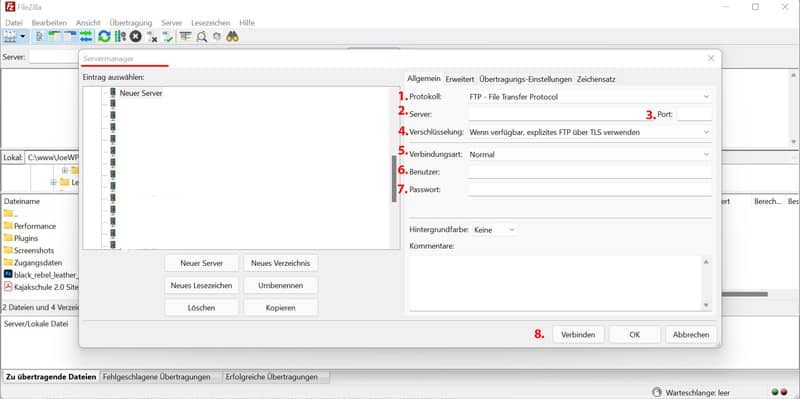This screenshot has width=800, height=399.
Task: Open the Server menu
Action: pyautogui.click(x=171, y=23)
